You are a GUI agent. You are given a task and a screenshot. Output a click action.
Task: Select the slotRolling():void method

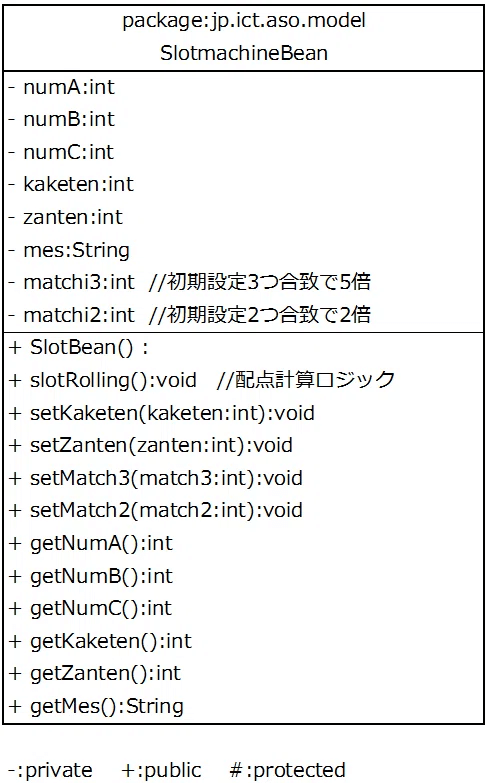click(x=202, y=380)
